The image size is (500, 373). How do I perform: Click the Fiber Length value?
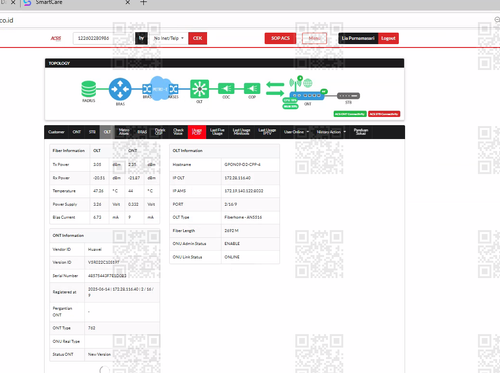point(231,231)
